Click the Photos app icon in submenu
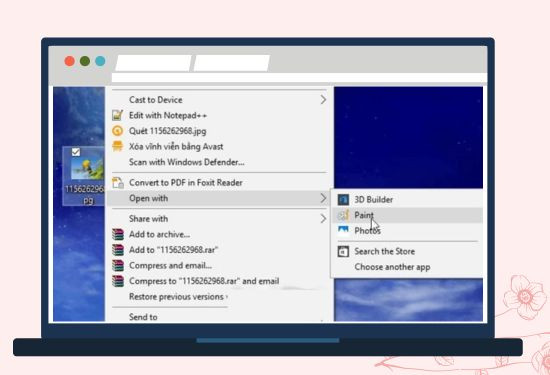This screenshot has height=375, width=550. (343, 230)
